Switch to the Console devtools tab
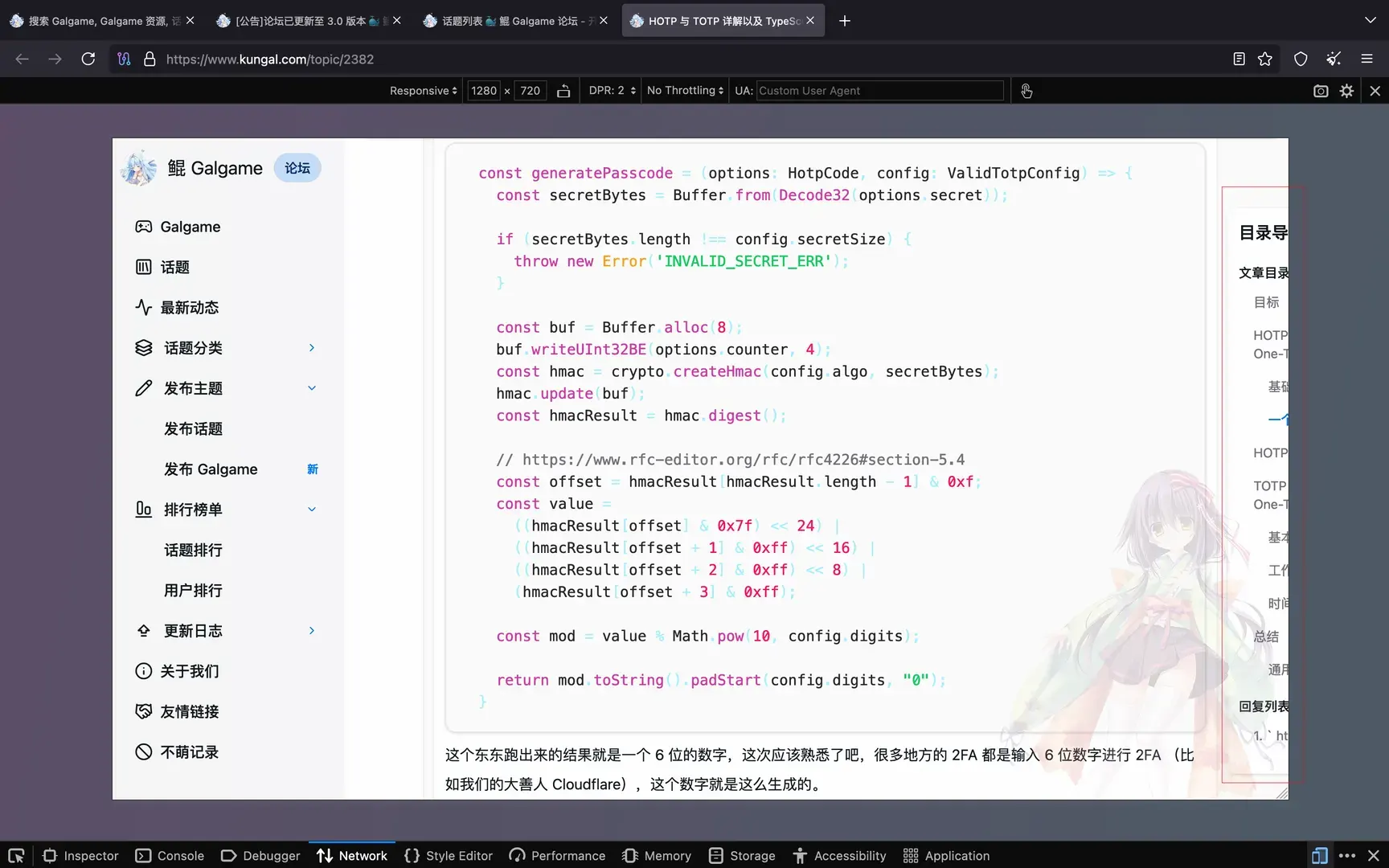The image size is (1389, 868). tap(170, 856)
